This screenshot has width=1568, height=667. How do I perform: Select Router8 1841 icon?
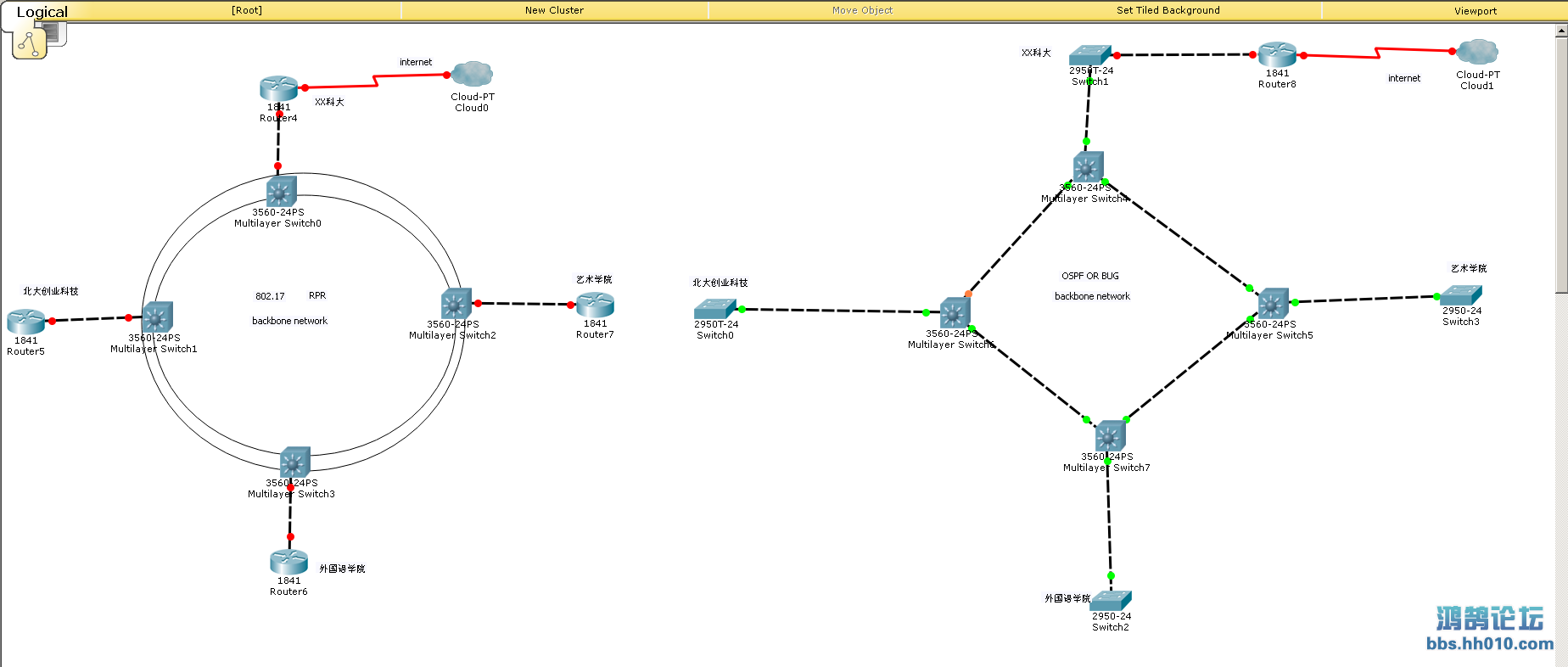pos(1277,54)
